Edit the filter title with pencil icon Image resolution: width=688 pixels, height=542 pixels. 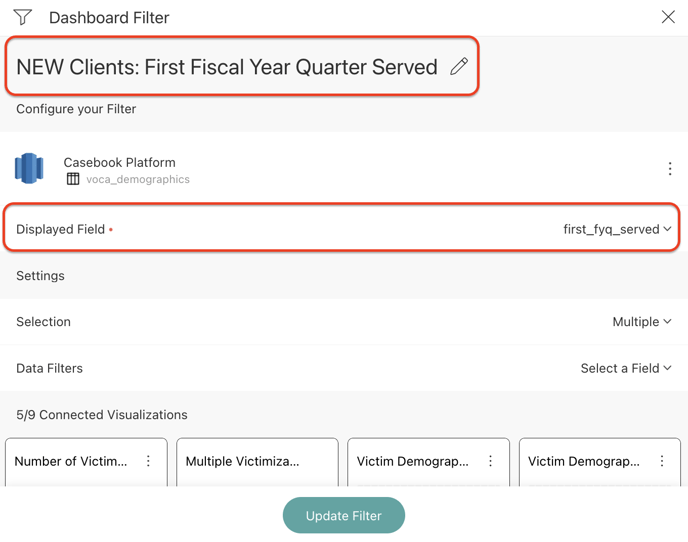459,67
